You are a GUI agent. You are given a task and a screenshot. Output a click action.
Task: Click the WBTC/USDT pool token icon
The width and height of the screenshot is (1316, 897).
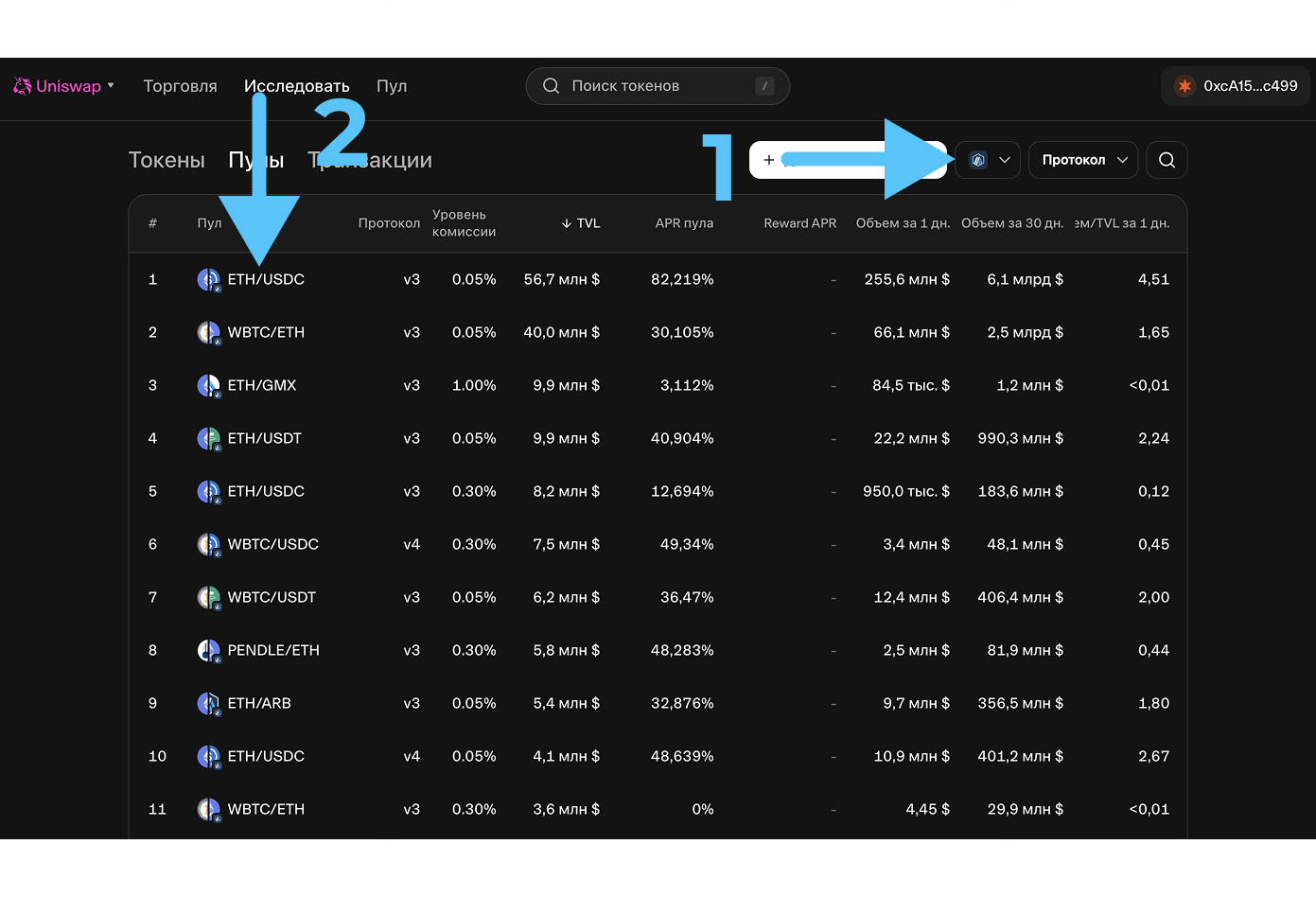(208, 597)
